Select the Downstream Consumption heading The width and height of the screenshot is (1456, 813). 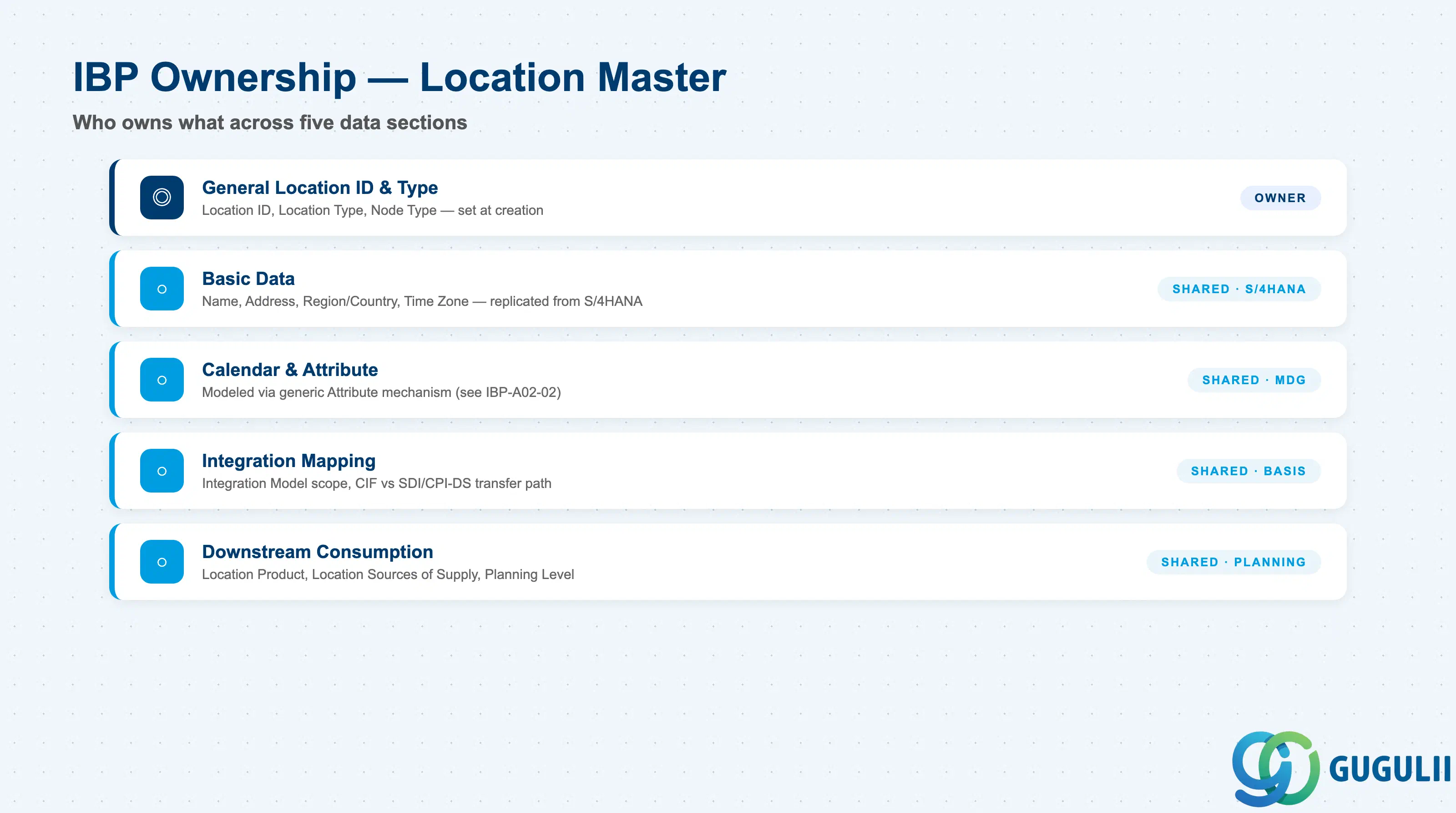coord(318,551)
